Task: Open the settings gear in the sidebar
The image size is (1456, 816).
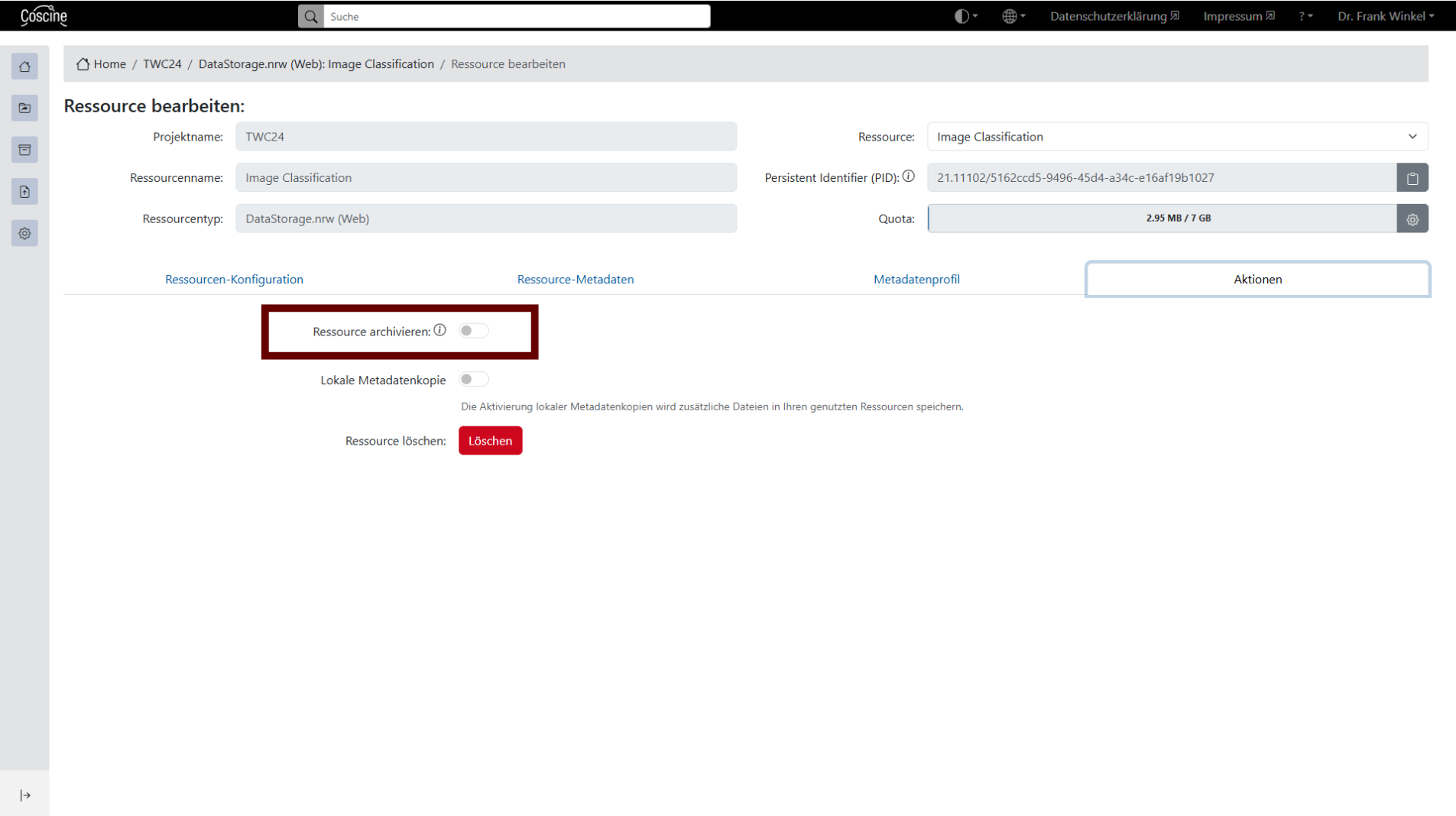Action: pos(24,233)
